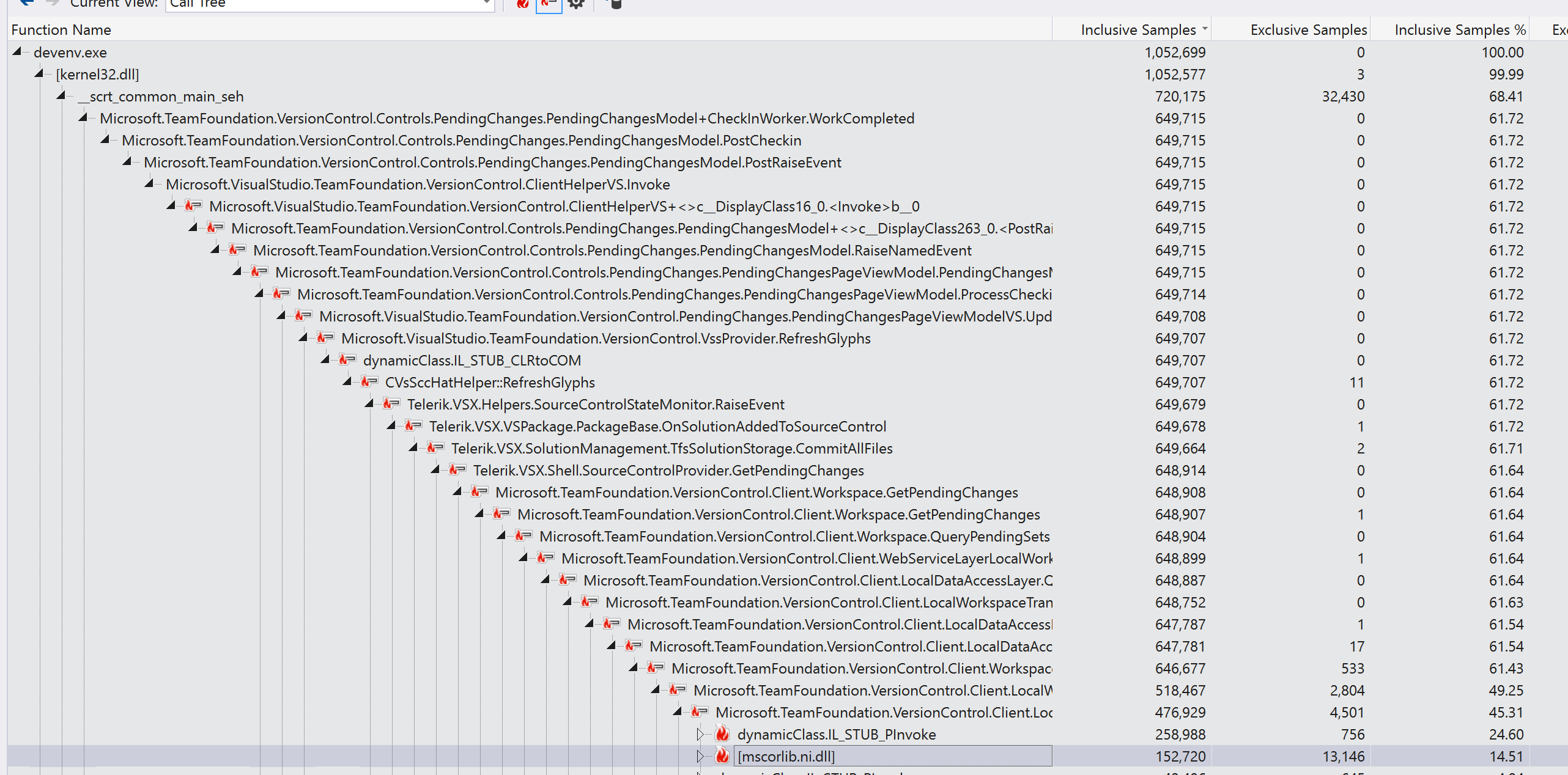Expand the [mscorlib.ni.dll] tree node
This screenshot has width=1568, height=775.
coord(700,756)
